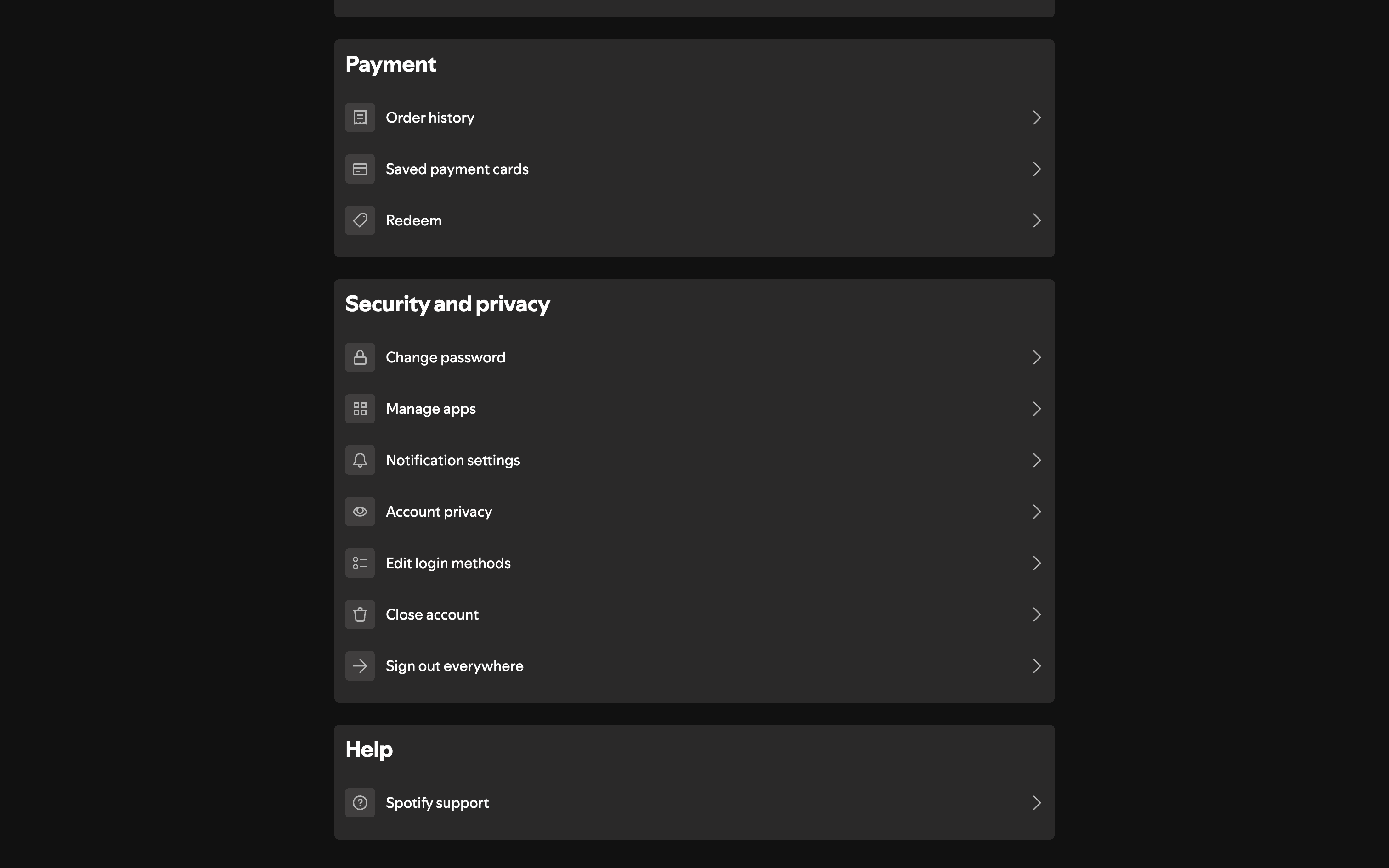The height and width of the screenshot is (868, 1389).
Task: Click the trash icon beside Close account
Action: 360,615
